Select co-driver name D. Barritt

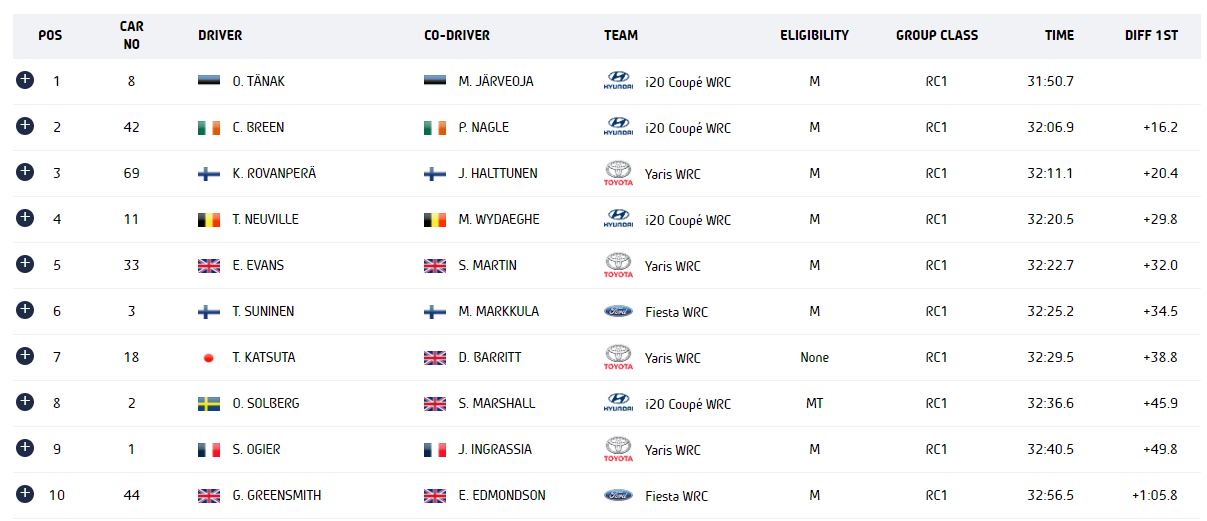click(x=490, y=357)
